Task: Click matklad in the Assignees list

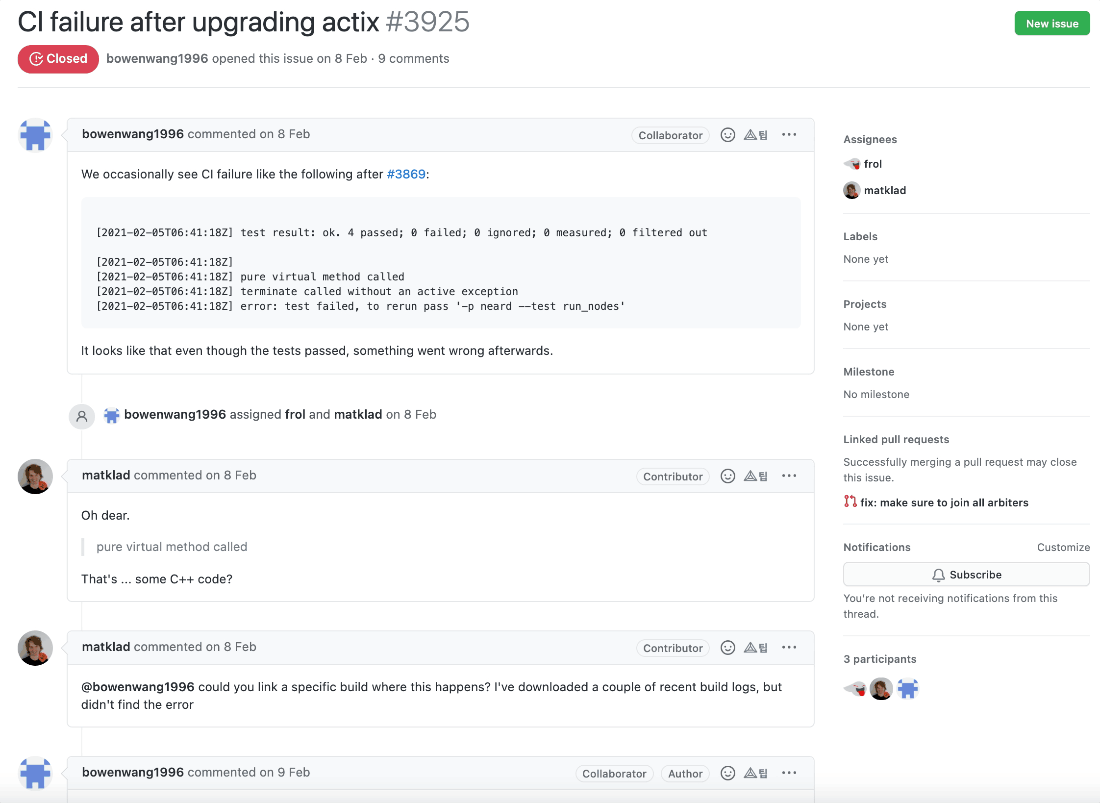Action: (x=885, y=190)
